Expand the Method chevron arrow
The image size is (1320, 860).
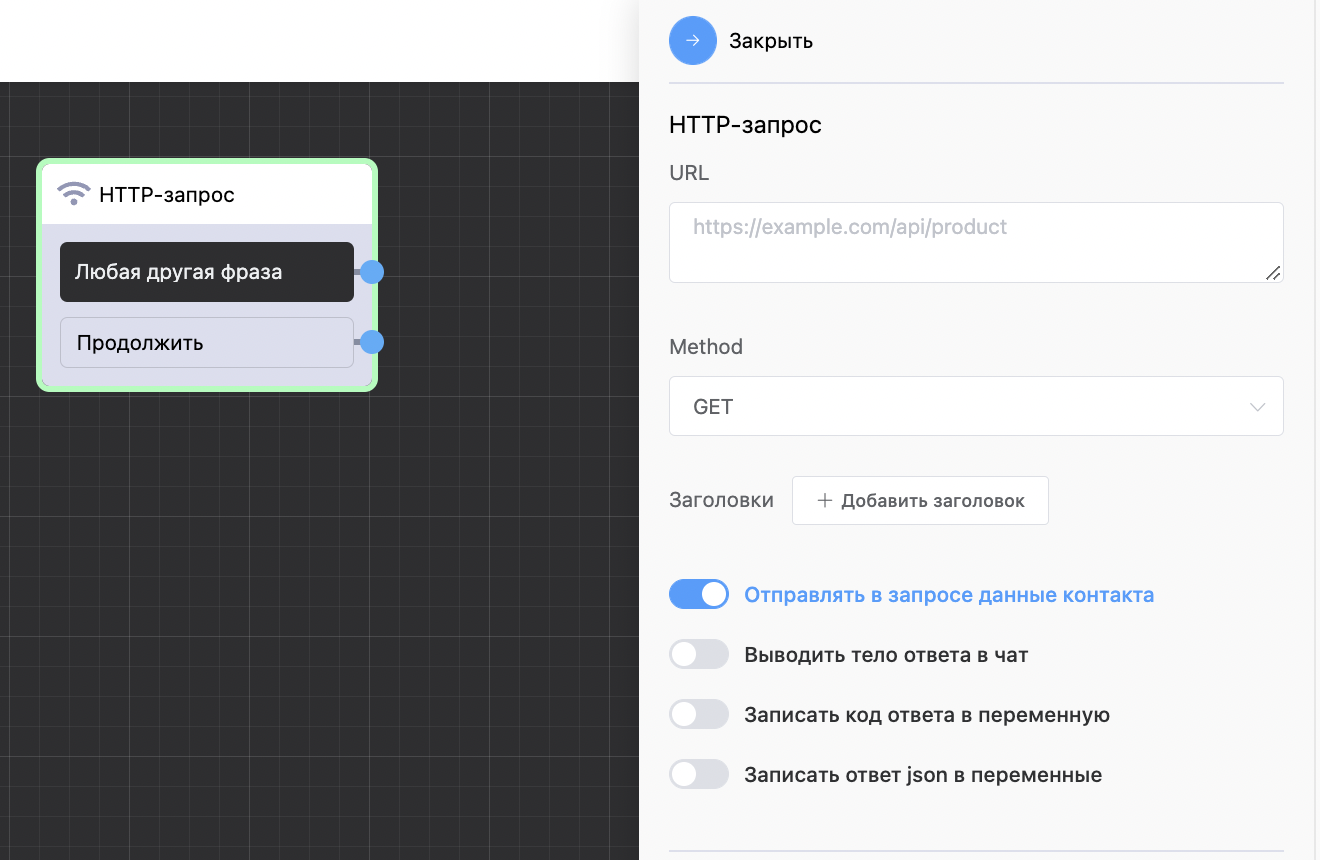coord(1258,407)
